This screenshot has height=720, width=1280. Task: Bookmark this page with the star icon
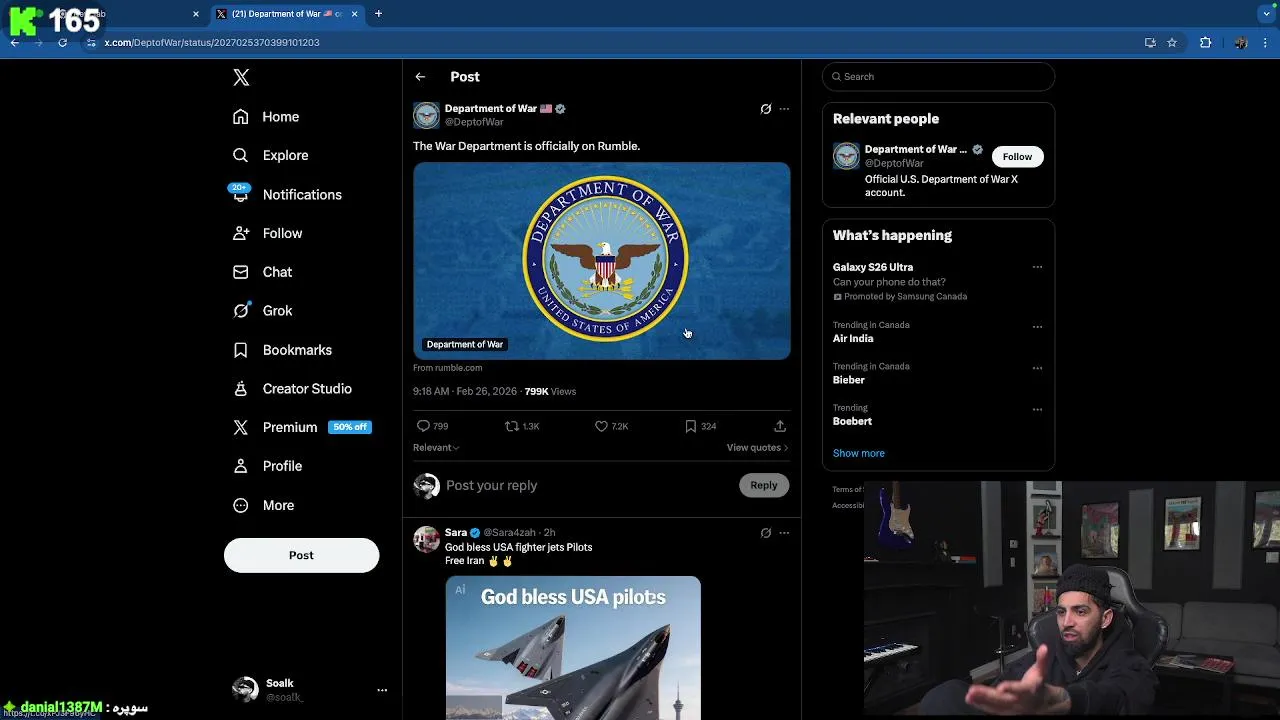pos(1172,43)
